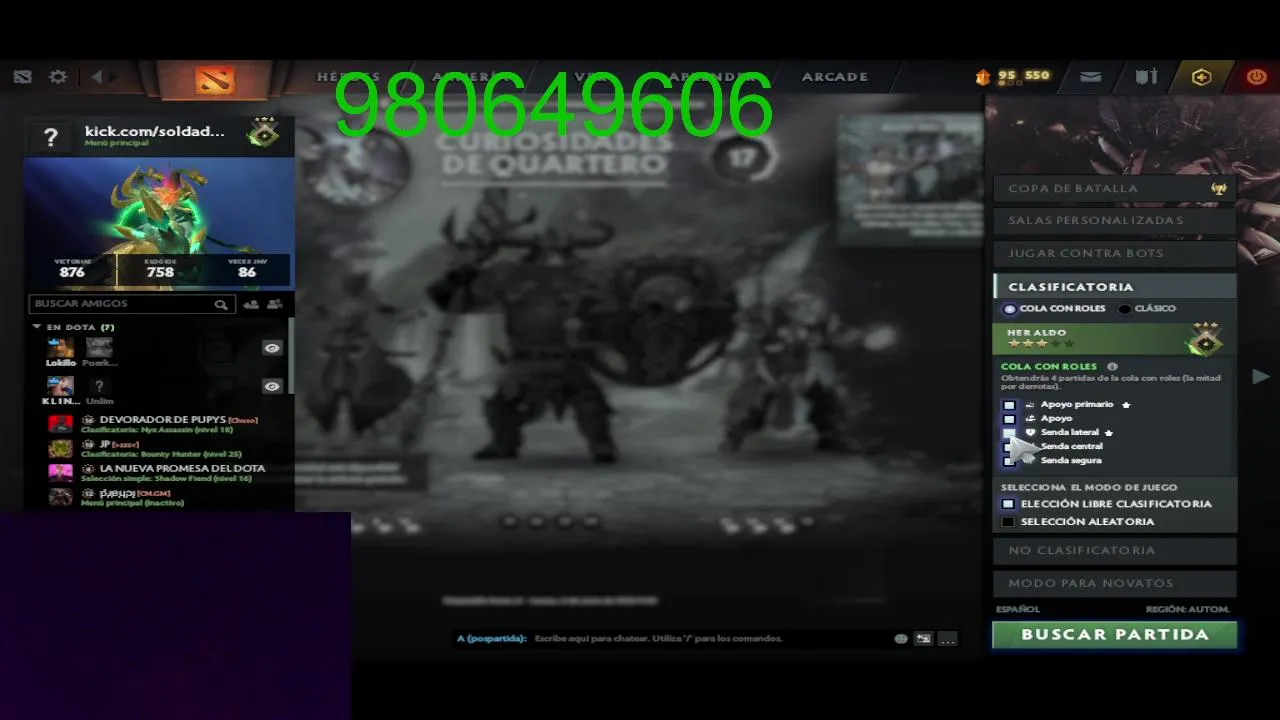The width and height of the screenshot is (1280, 720).
Task: Click the Battle Cup trophy icon
Action: coord(1218,188)
